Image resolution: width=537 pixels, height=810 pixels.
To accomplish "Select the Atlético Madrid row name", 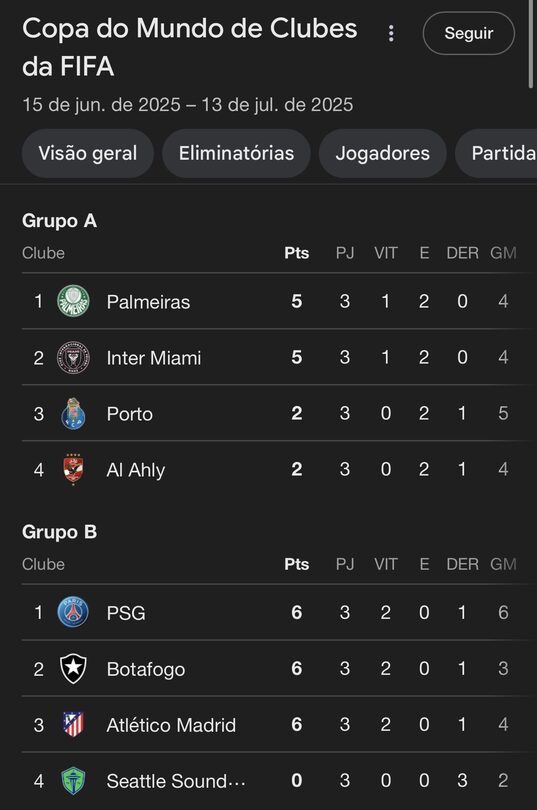I will pyautogui.click(x=171, y=725).
